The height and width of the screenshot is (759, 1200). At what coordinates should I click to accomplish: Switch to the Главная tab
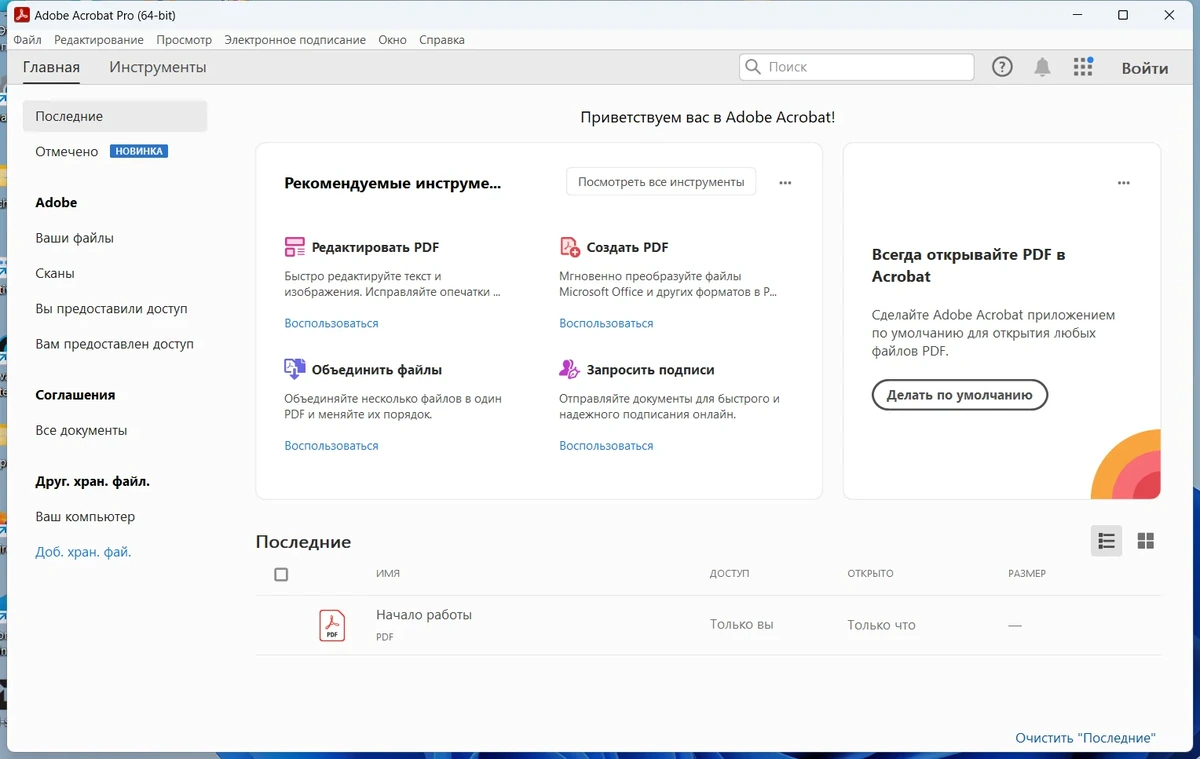pyautogui.click(x=51, y=67)
